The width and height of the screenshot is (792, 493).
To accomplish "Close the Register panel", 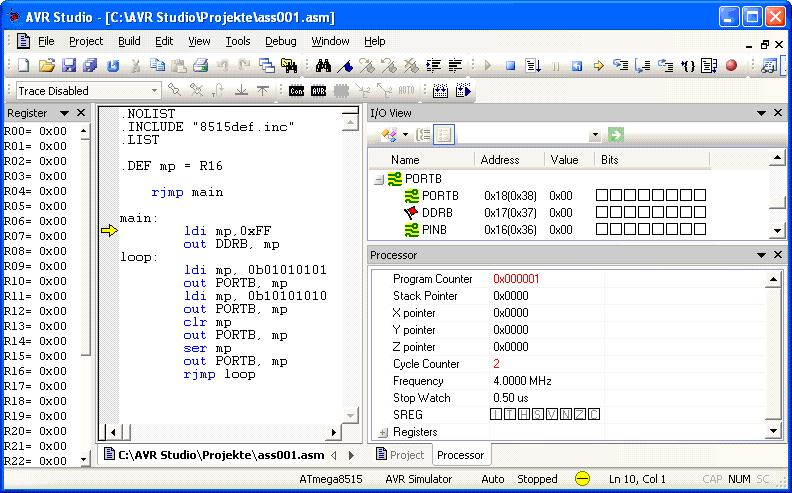I will tap(81, 113).
